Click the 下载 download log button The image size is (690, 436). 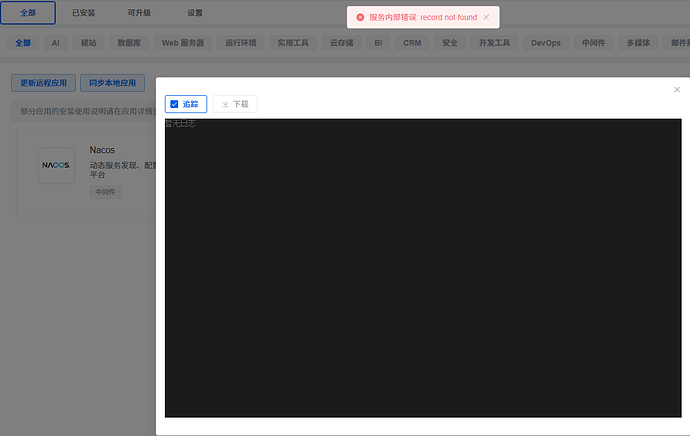(235, 104)
